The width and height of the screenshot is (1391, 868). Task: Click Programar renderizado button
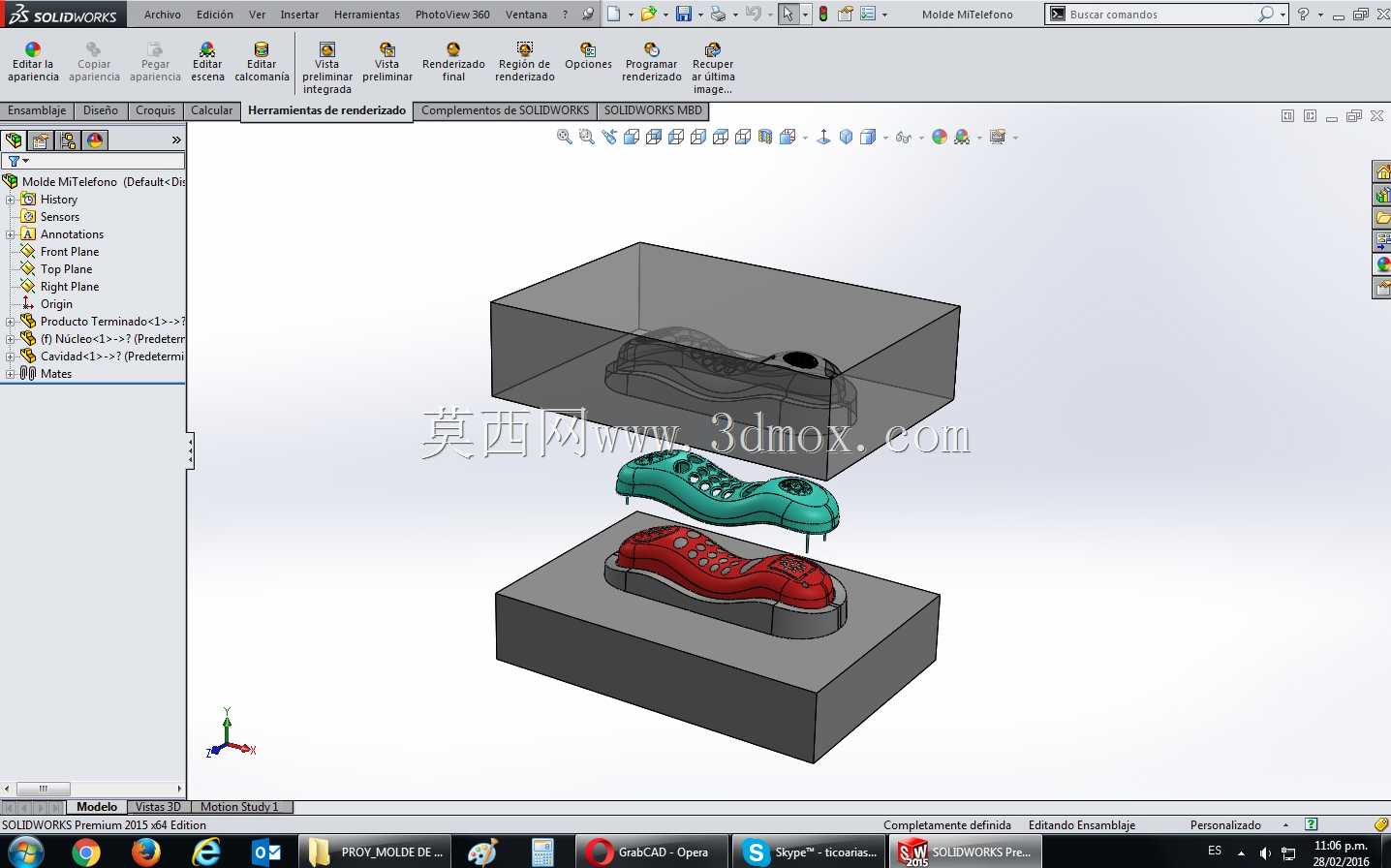pyautogui.click(x=652, y=62)
